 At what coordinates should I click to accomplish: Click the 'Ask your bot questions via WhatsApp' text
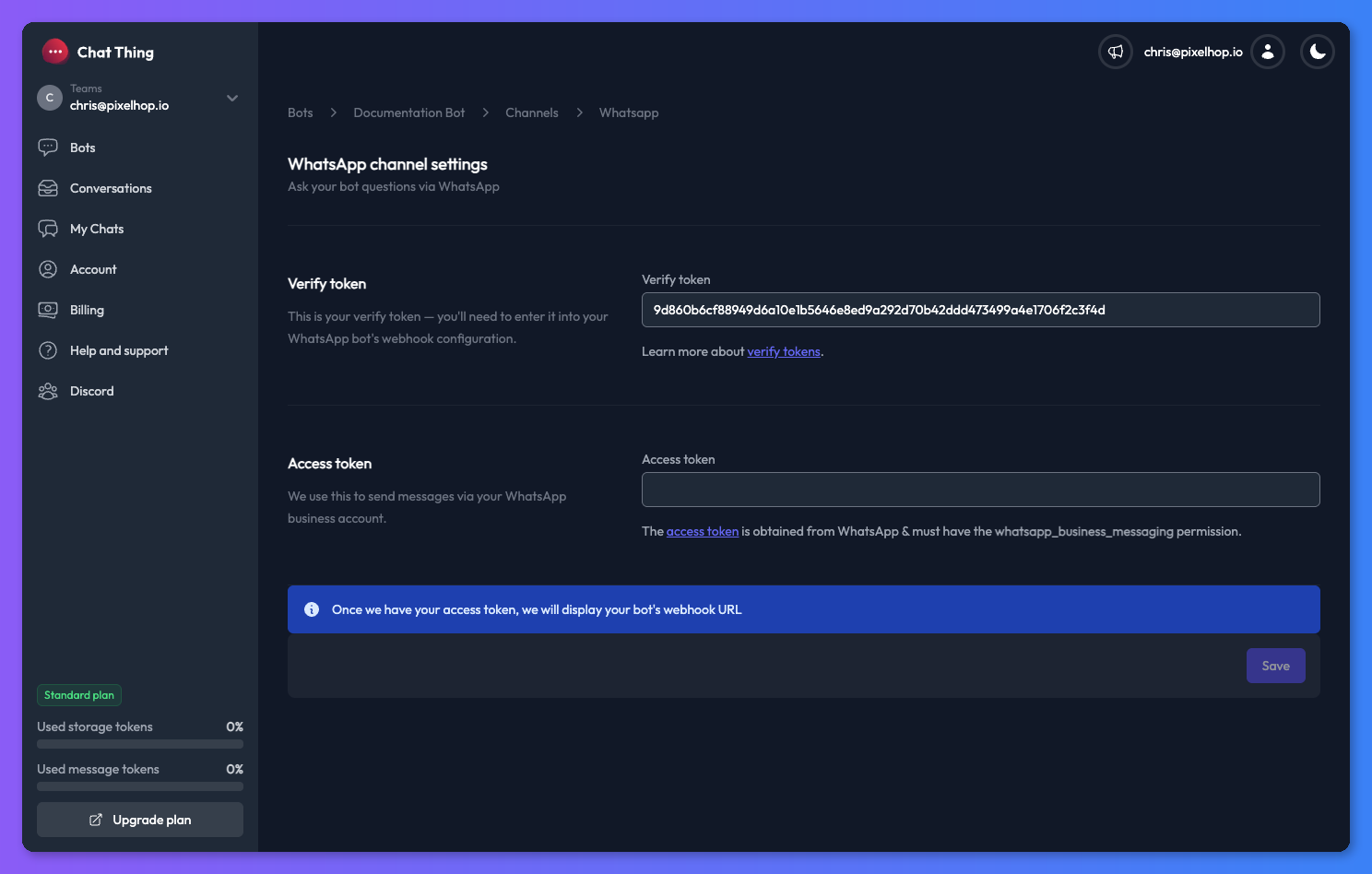click(x=394, y=186)
